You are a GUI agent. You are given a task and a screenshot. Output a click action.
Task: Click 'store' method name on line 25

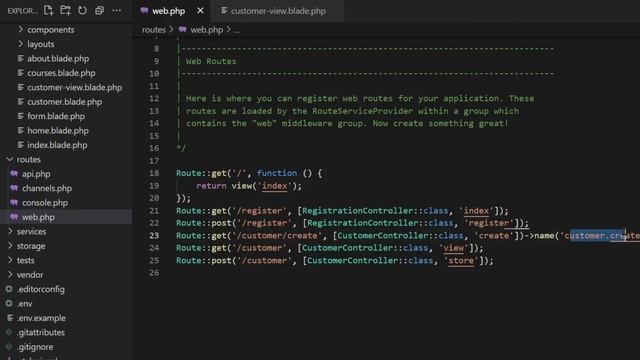461,260
